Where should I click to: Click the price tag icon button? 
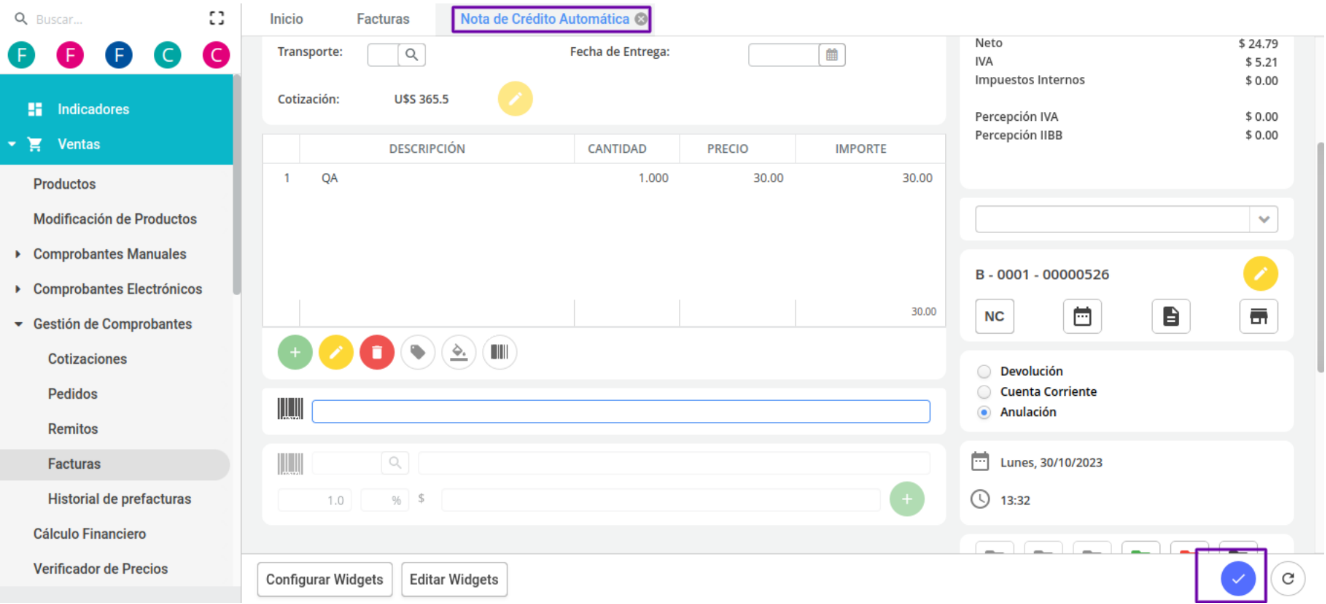[418, 352]
